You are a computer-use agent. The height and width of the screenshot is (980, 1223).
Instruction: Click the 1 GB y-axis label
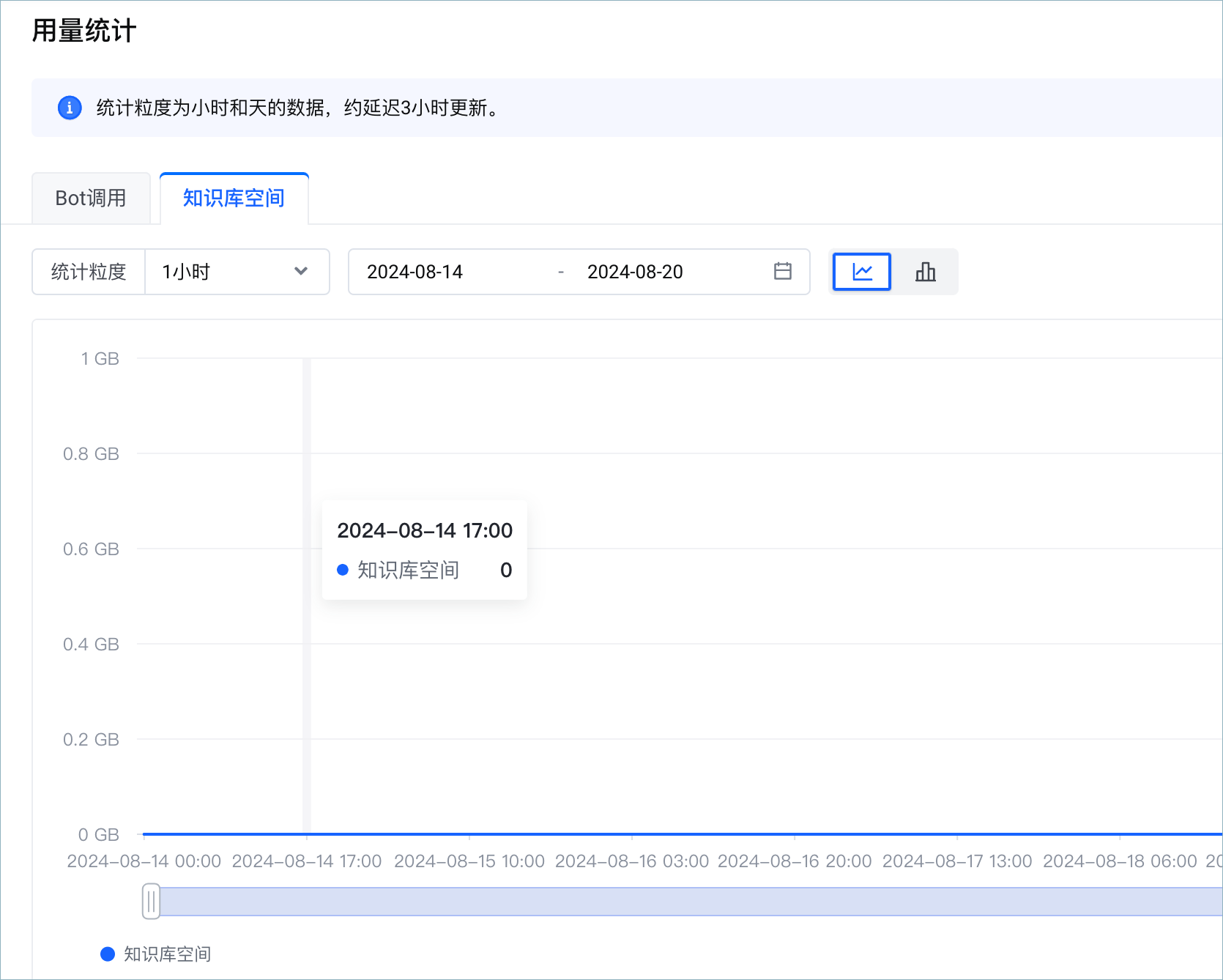tap(100, 358)
